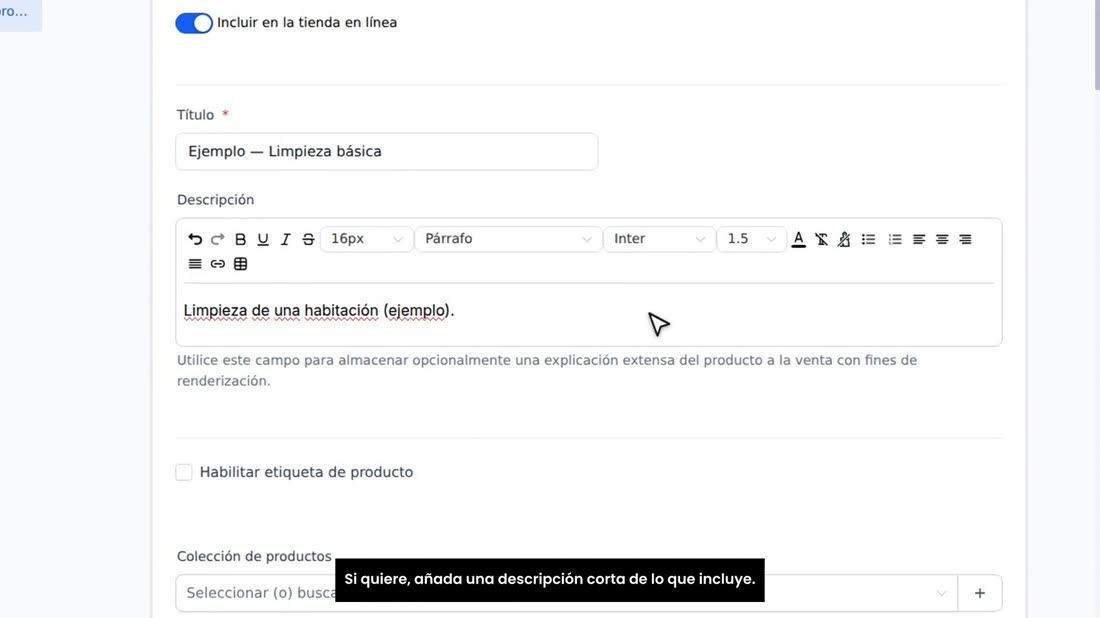Apply underline formatting in editor
This screenshot has width=1100, height=618.
tap(263, 239)
